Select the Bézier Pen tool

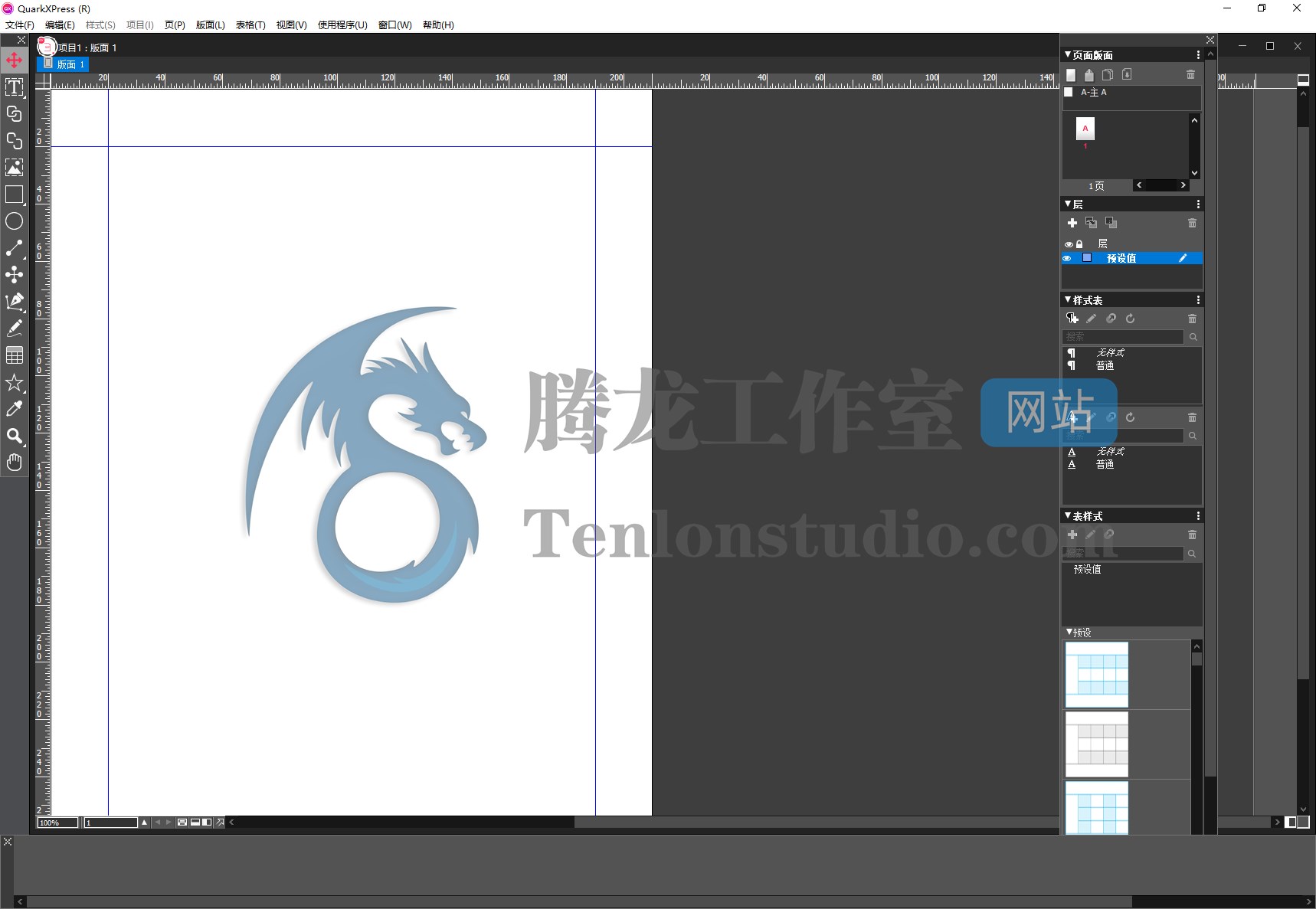(x=14, y=302)
